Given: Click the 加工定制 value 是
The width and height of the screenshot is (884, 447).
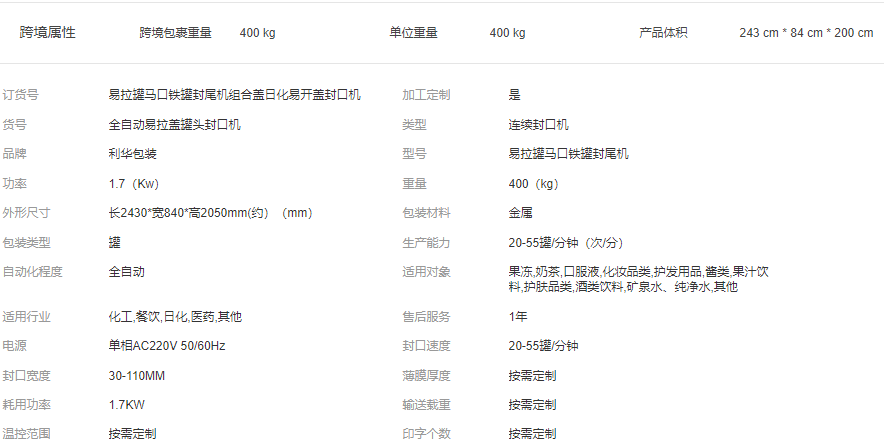Looking at the screenshot, I should [x=514, y=95].
